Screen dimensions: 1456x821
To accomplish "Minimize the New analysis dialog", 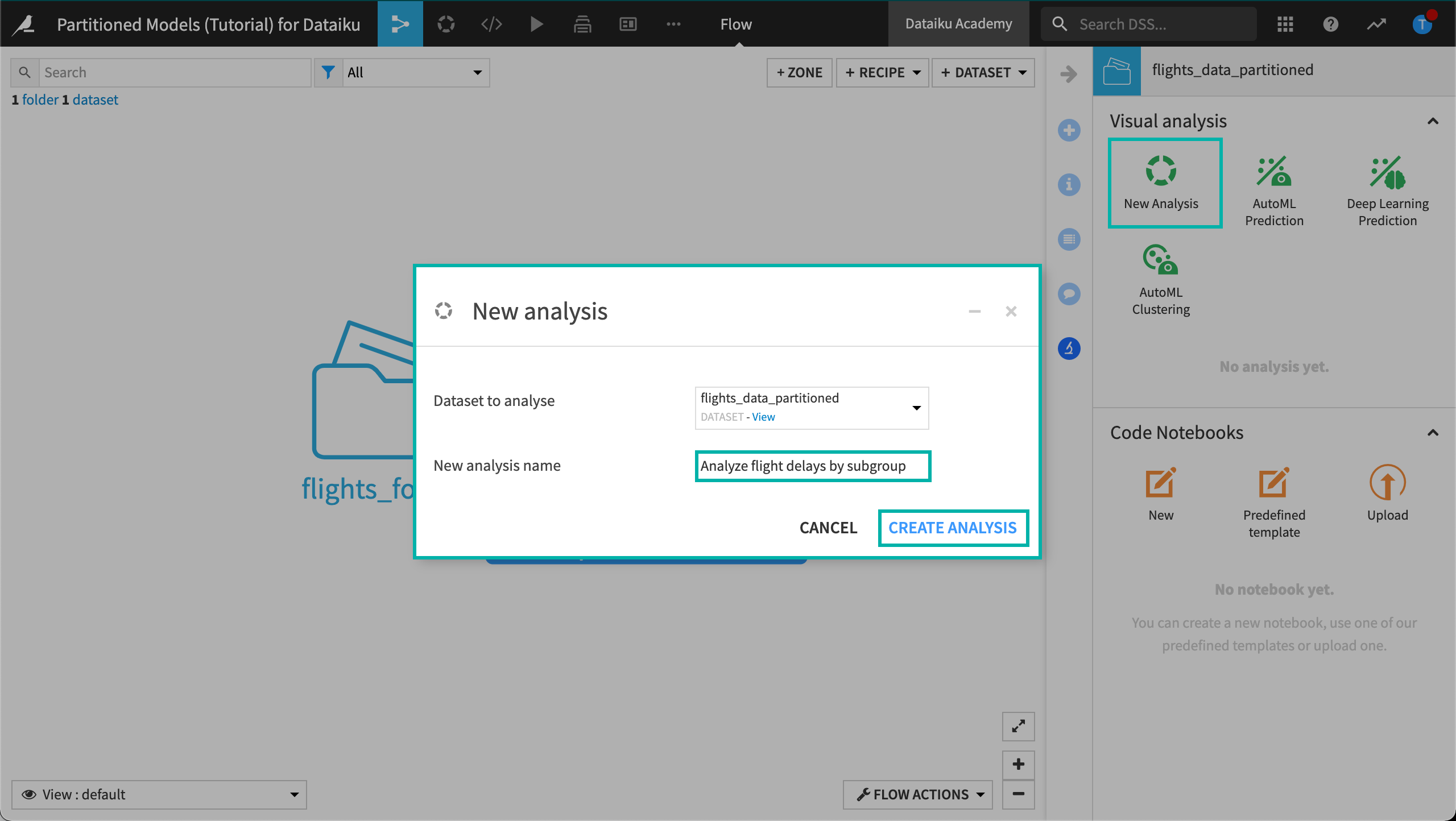I will tap(975, 311).
